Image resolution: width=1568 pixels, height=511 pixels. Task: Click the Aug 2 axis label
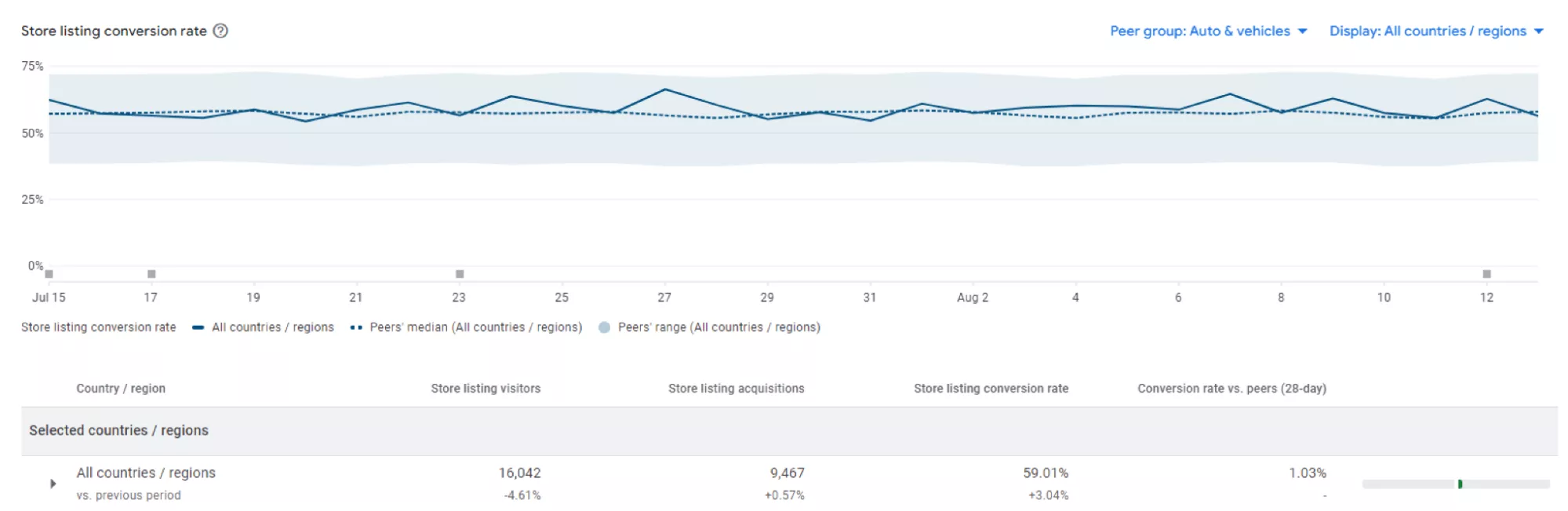click(x=973, y=297)
